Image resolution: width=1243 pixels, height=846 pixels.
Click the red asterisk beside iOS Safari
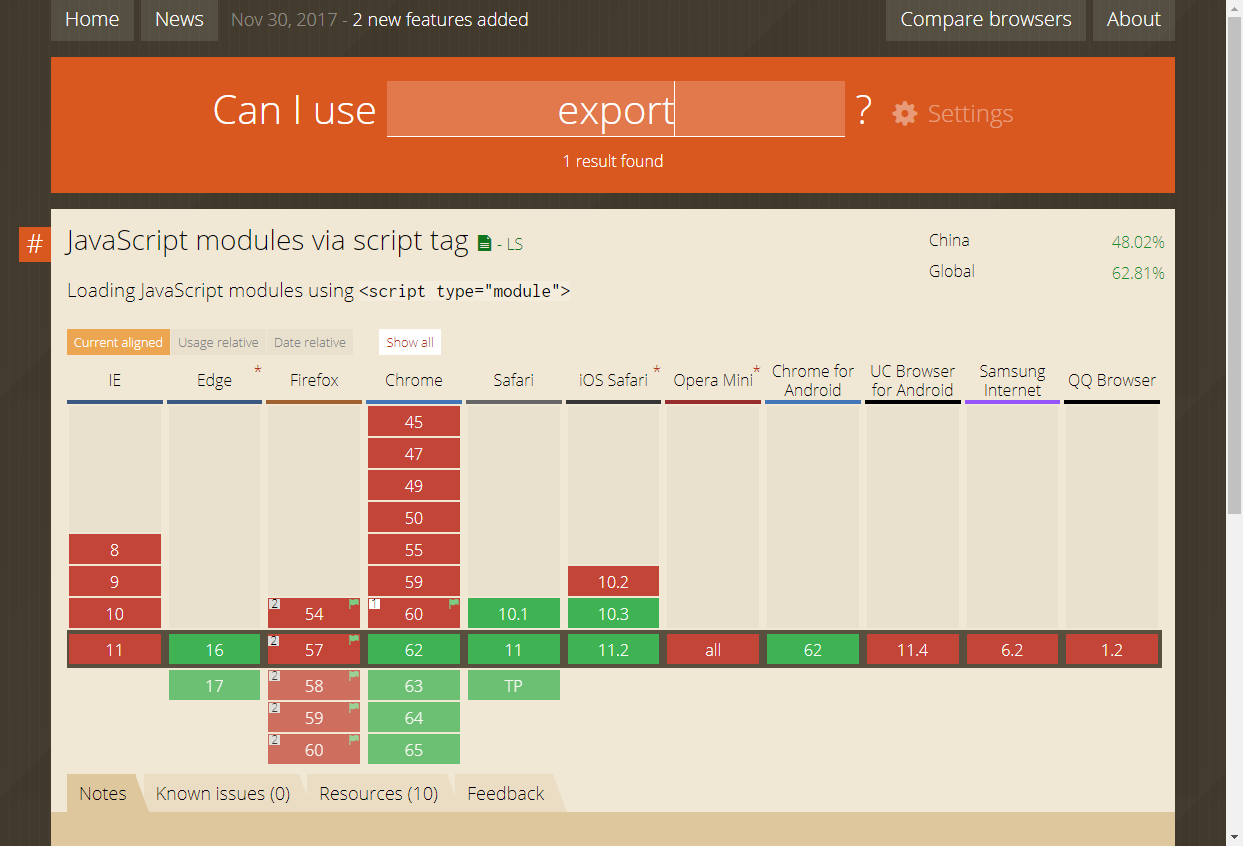(x=657, y=371)
